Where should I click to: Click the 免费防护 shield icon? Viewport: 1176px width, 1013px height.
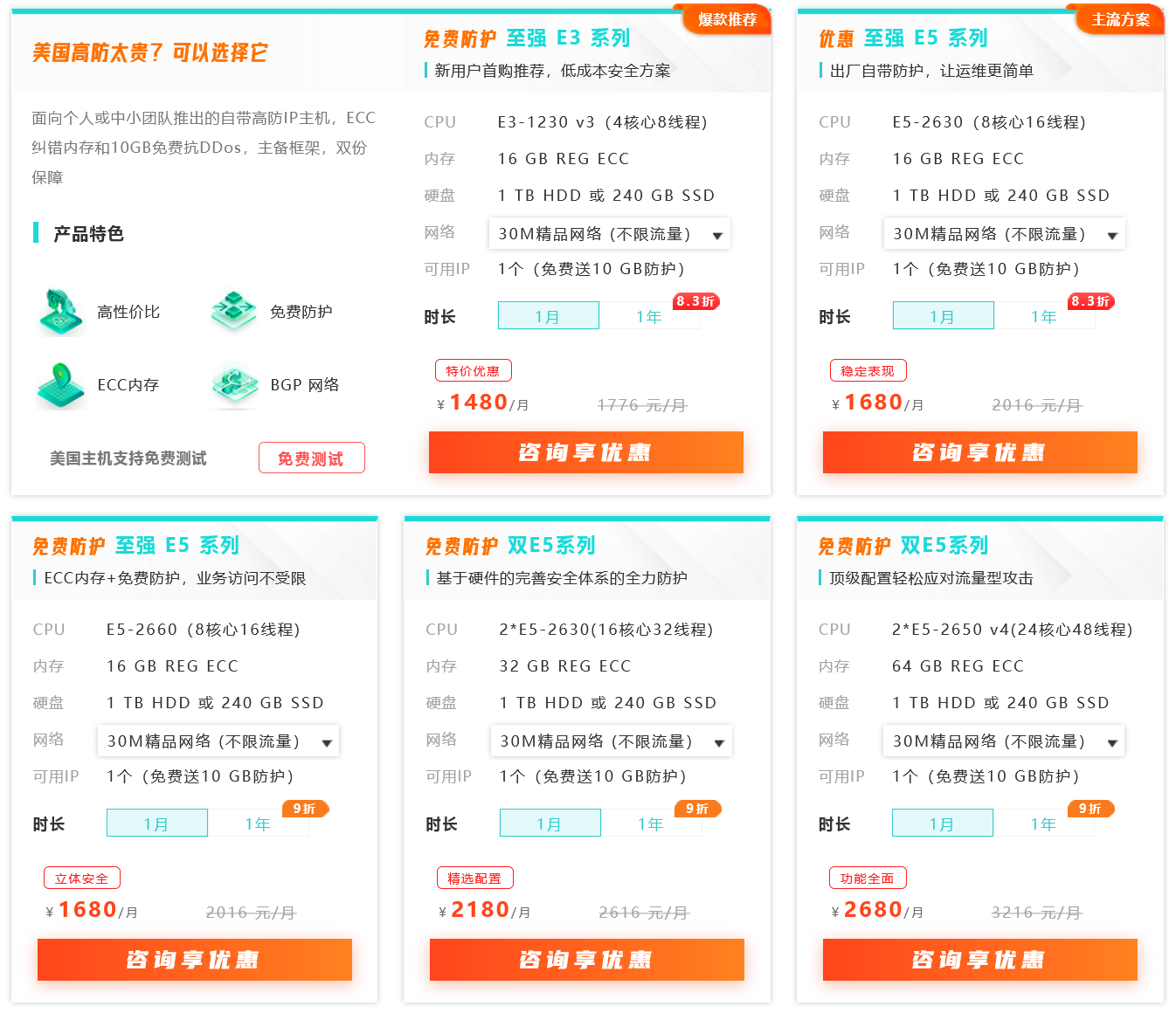[x=233, y=311]
